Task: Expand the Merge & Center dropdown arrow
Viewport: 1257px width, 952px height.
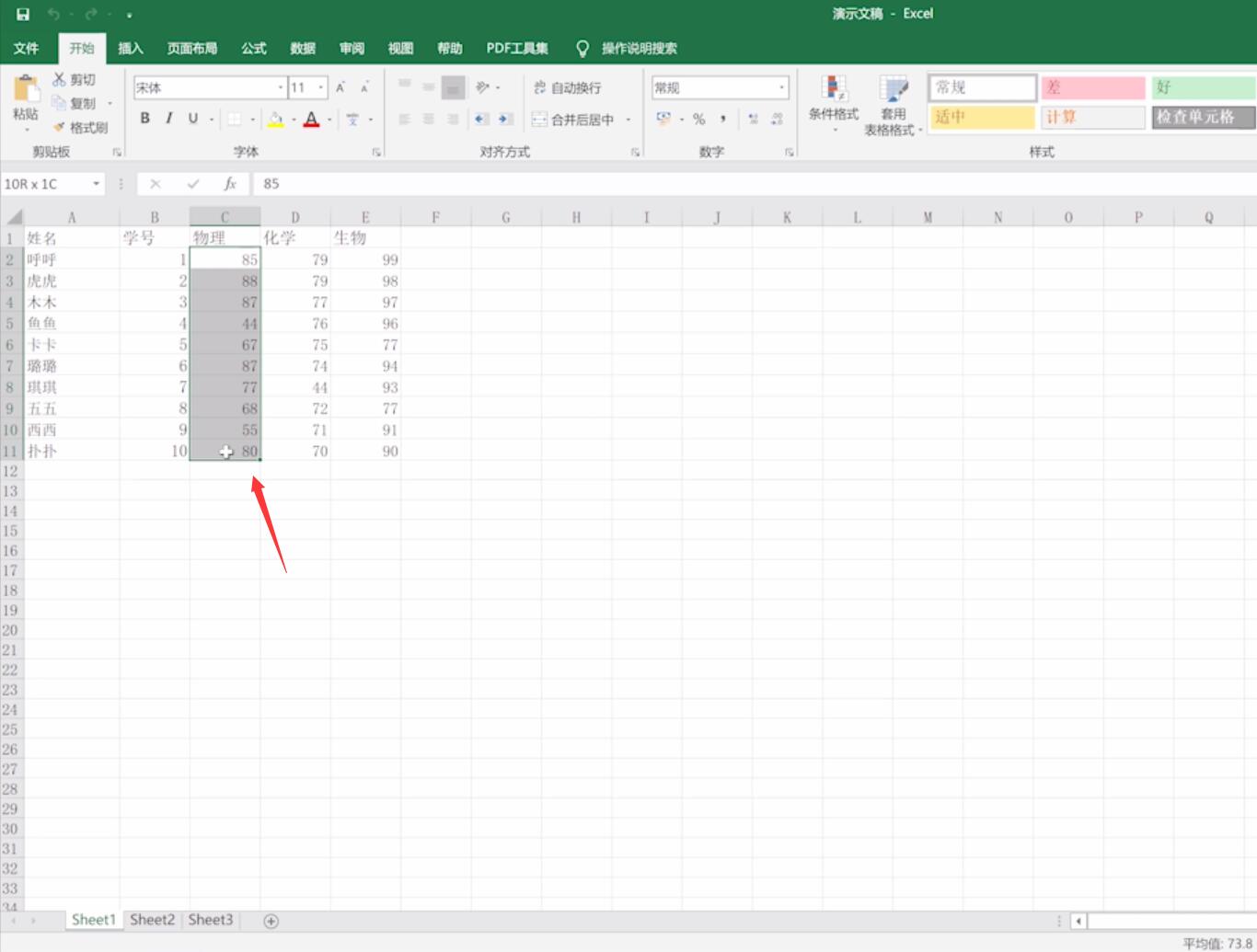Action: click(x=628, y=119)
